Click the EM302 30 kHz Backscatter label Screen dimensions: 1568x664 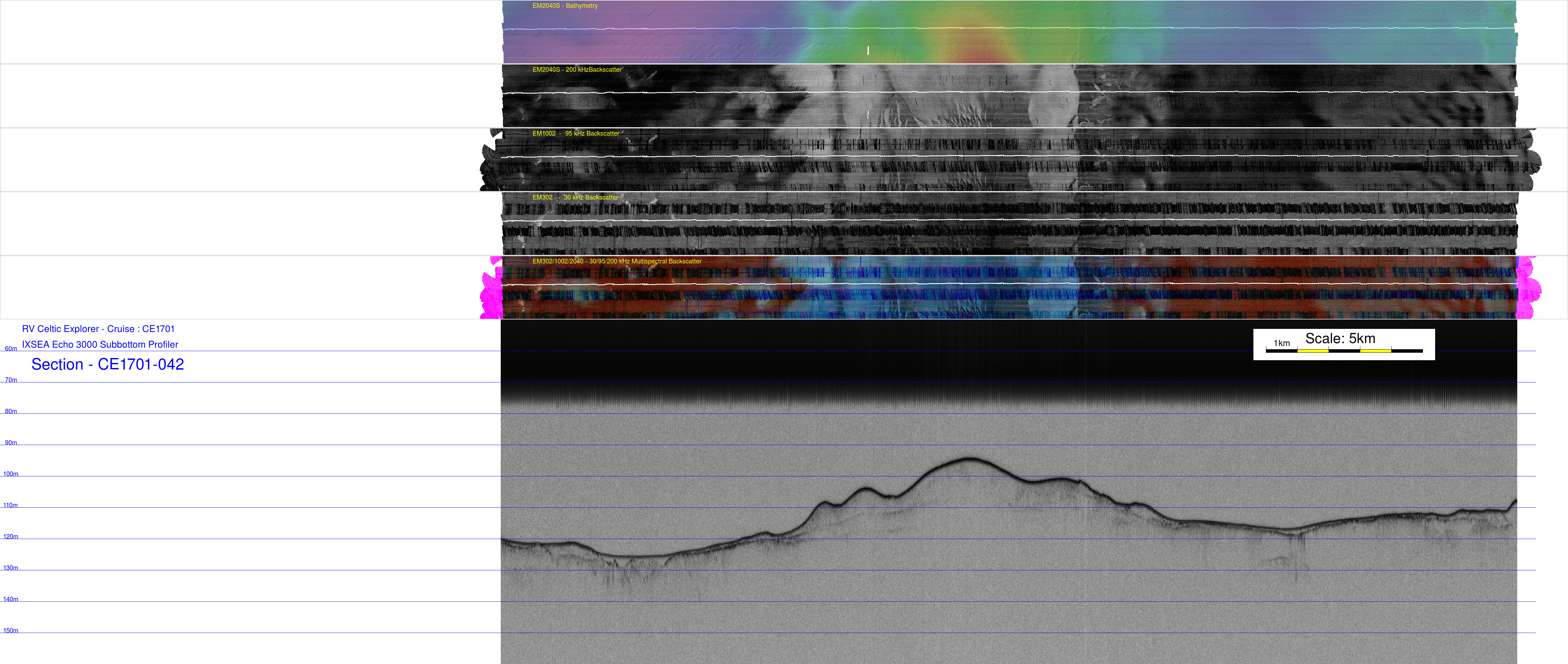575,198
